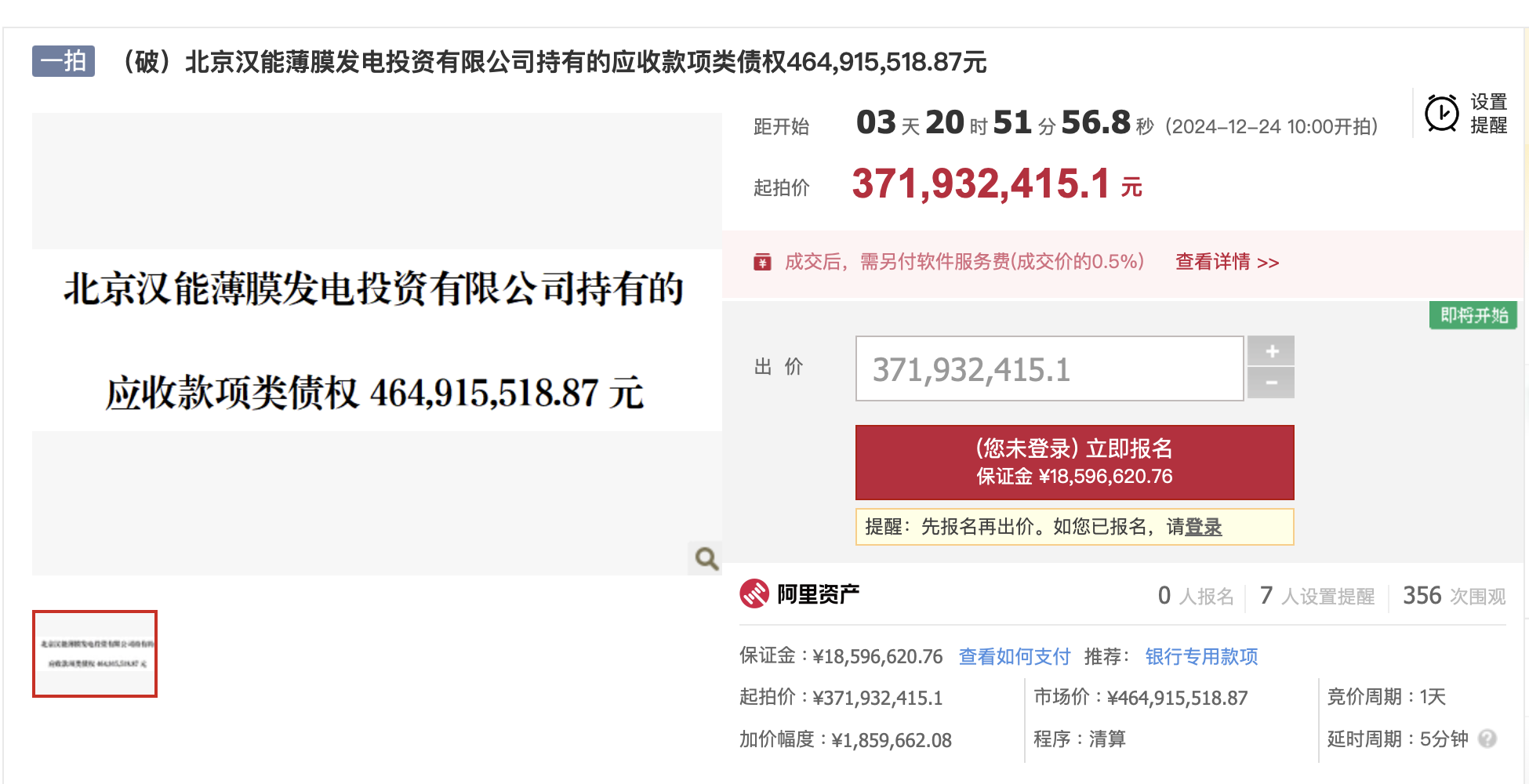Click the alarm clock reminder icon
The height and width of the screenshot is (784, 1529).
1441,114
